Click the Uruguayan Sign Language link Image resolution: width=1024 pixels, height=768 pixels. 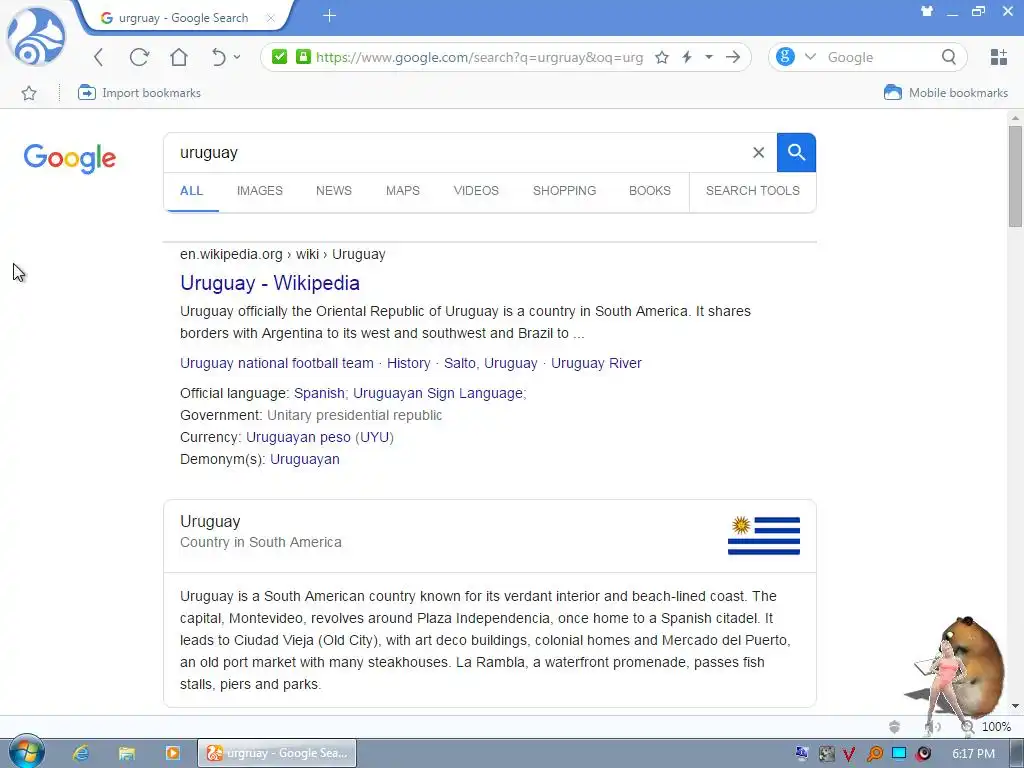(438, 393)
